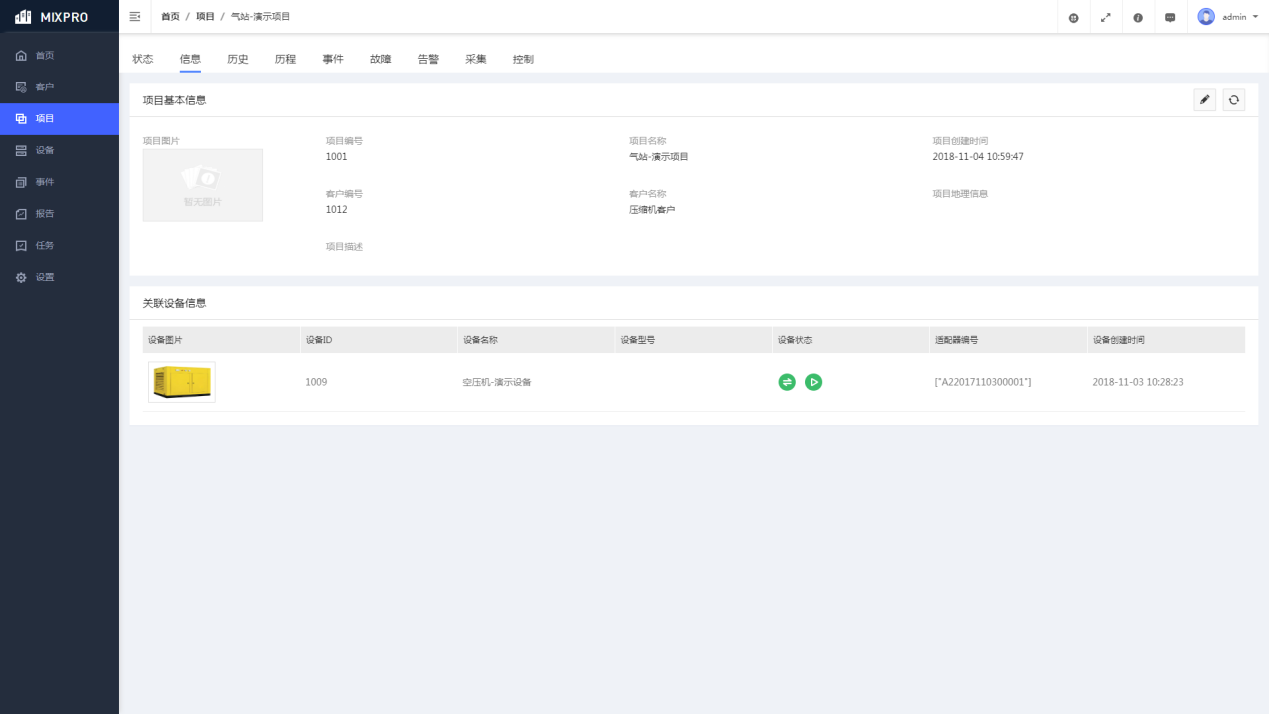The width and height of the screenshot is (1269, 714).
Task: Go to 设备 in the sidebar
Action: (45, 150)
